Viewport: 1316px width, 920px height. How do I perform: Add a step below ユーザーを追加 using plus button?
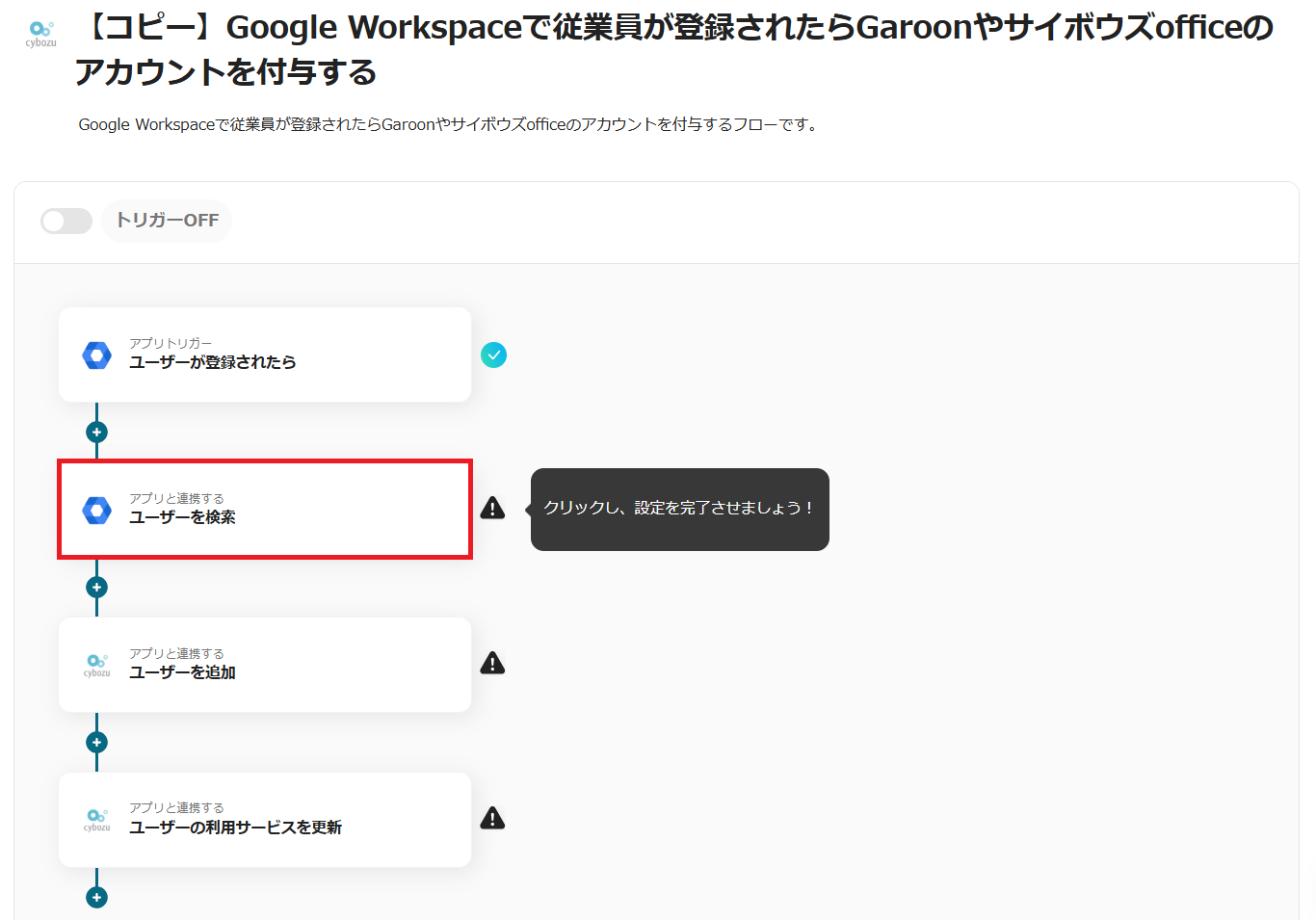96,743
